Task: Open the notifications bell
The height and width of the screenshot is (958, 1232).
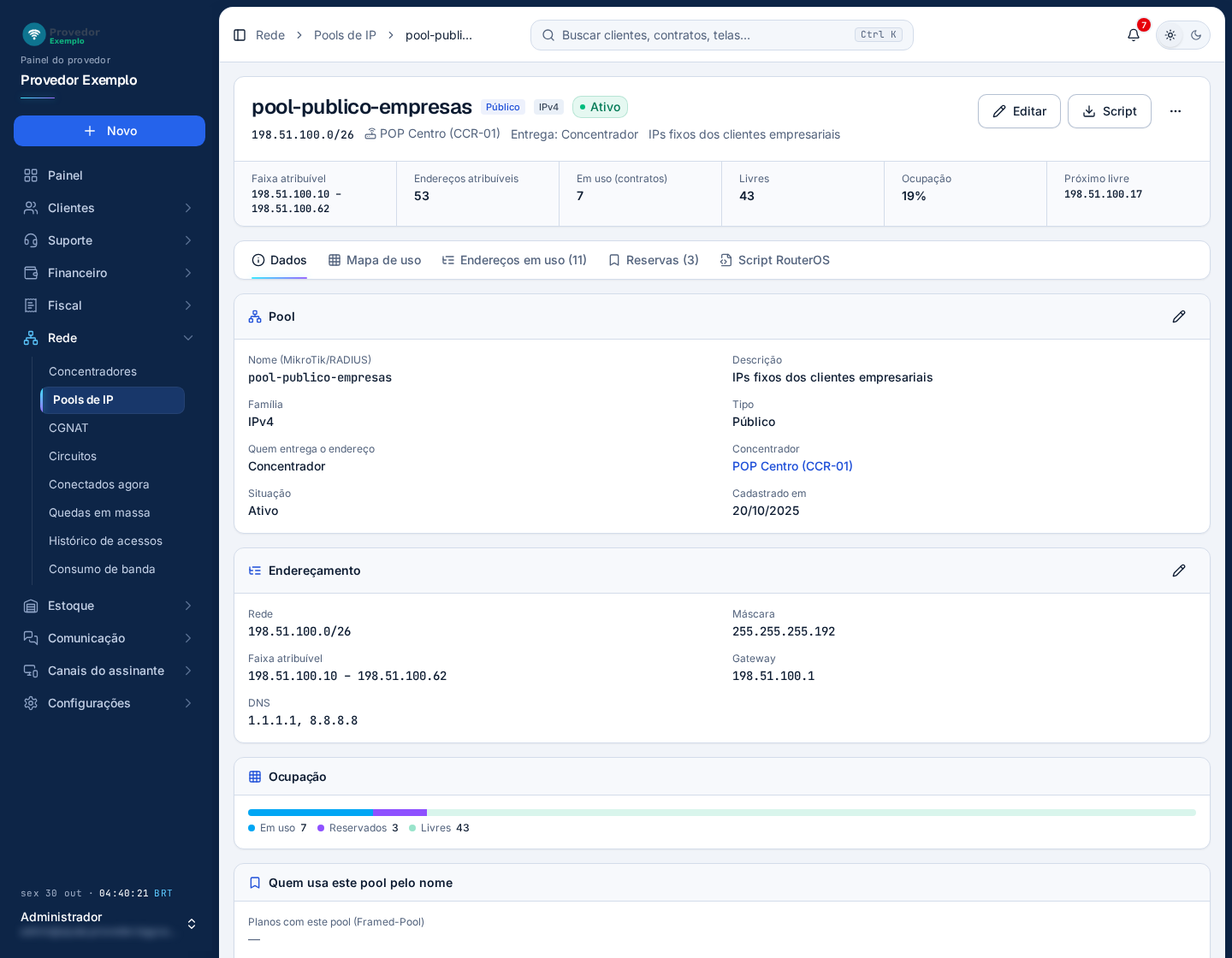Action: 1134,35
